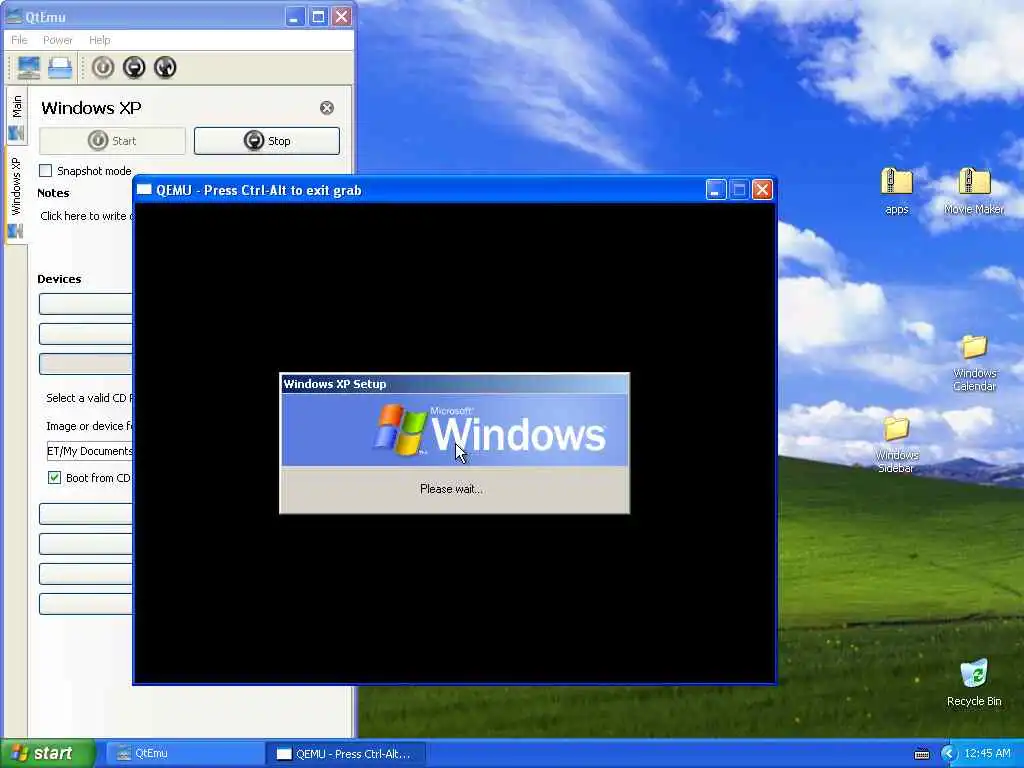The width and height of the screenshot is (1024, 768).
Task: Expand the last collapsed section at panel bottom
Action: pyautogui.click(x=86, y=604)
